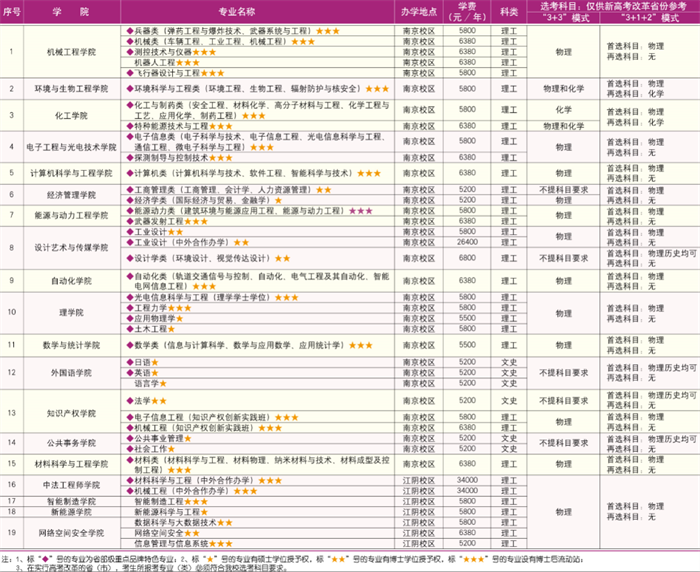Click the 外国语学院 college name
This screenshot has width=700, height=572.
(71, 371)
